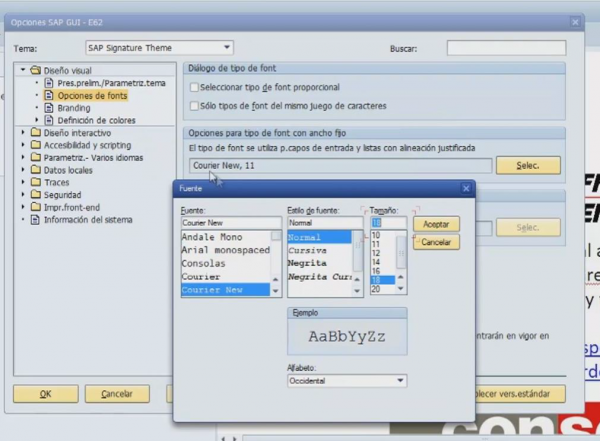Select Pres.prelim./Parametriz.tema in the tree
Image resolution: width=600 pixels, height=441 pixels.
111,83
